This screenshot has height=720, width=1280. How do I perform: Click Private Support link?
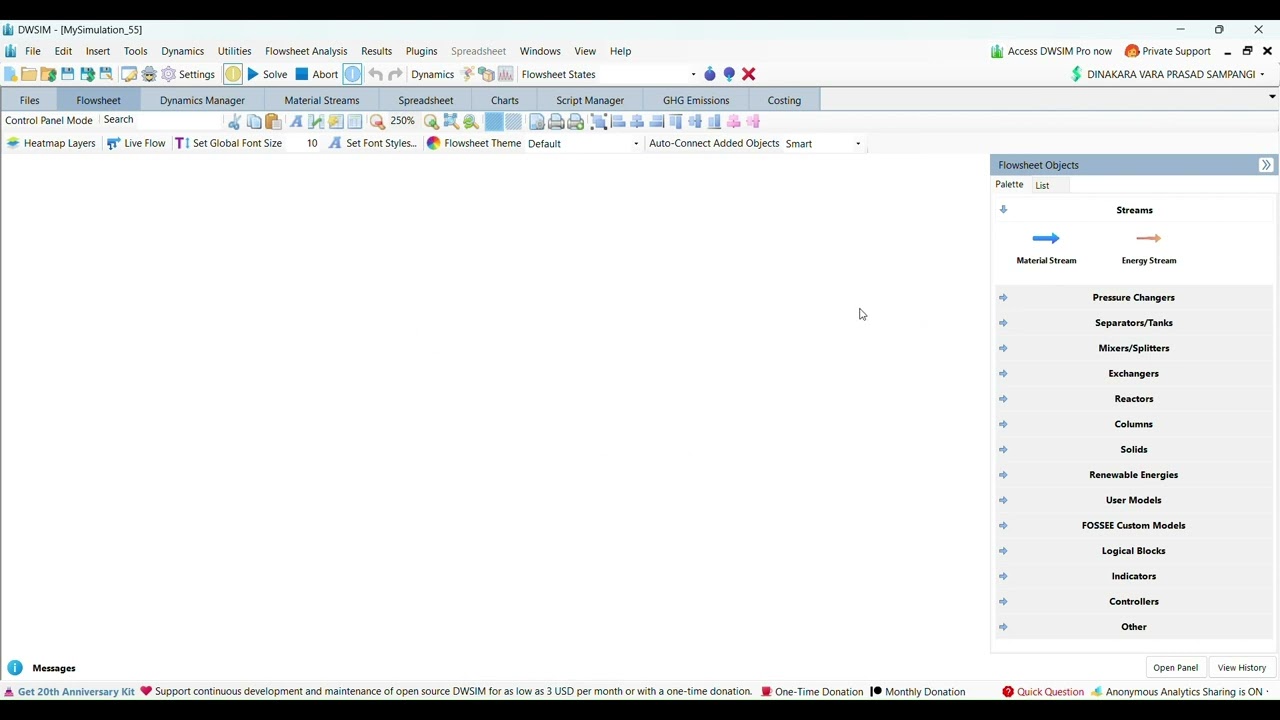point(1168,51)
